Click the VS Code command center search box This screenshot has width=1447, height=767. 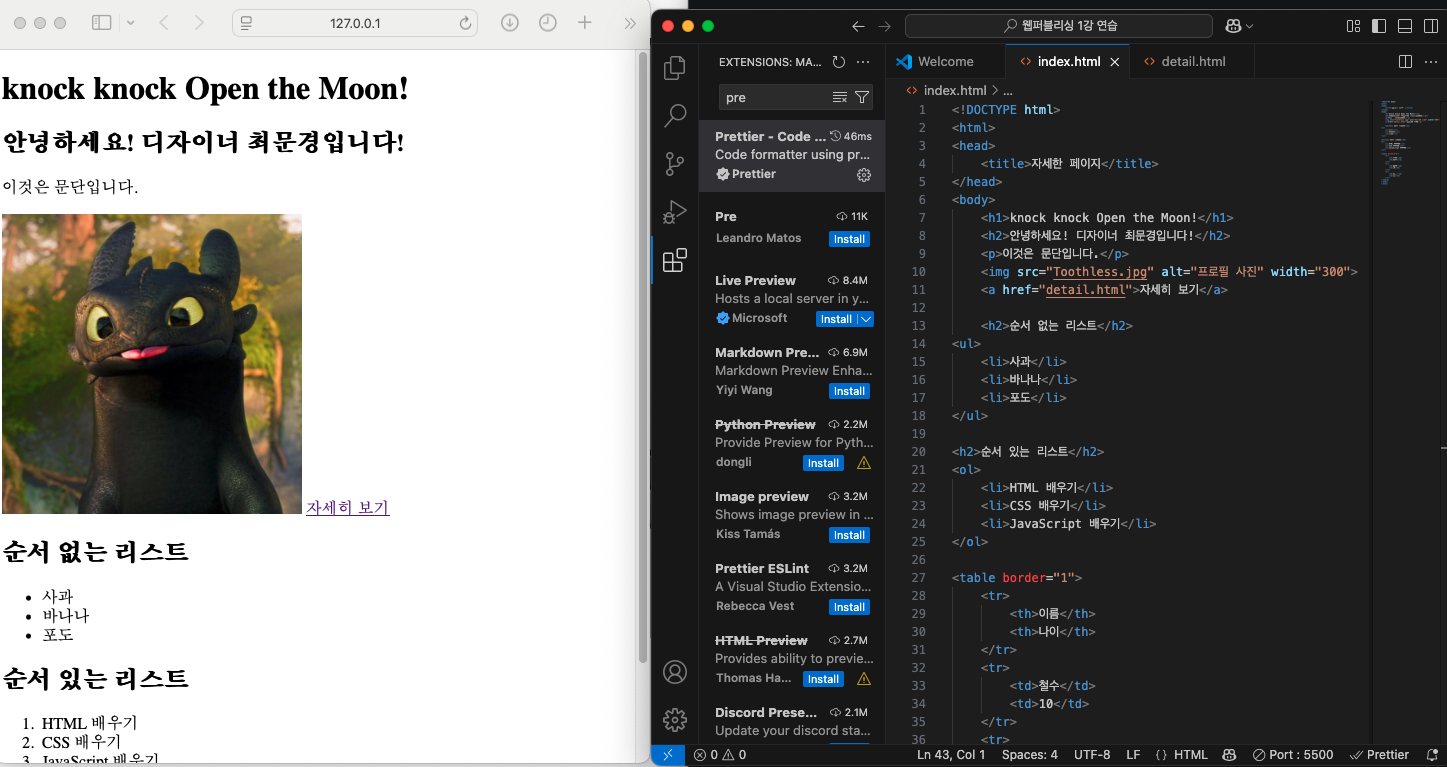(1058, 26)
